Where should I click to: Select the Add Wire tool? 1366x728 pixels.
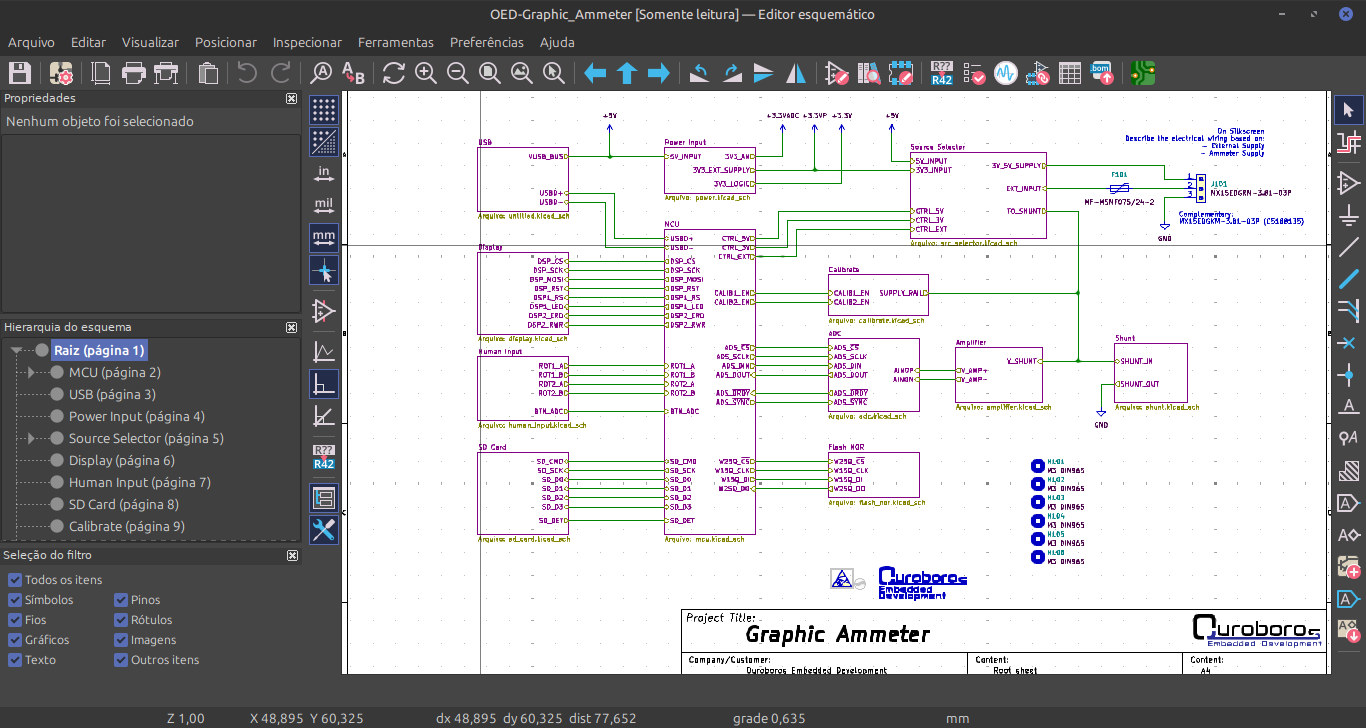(x=1349, y=246)
